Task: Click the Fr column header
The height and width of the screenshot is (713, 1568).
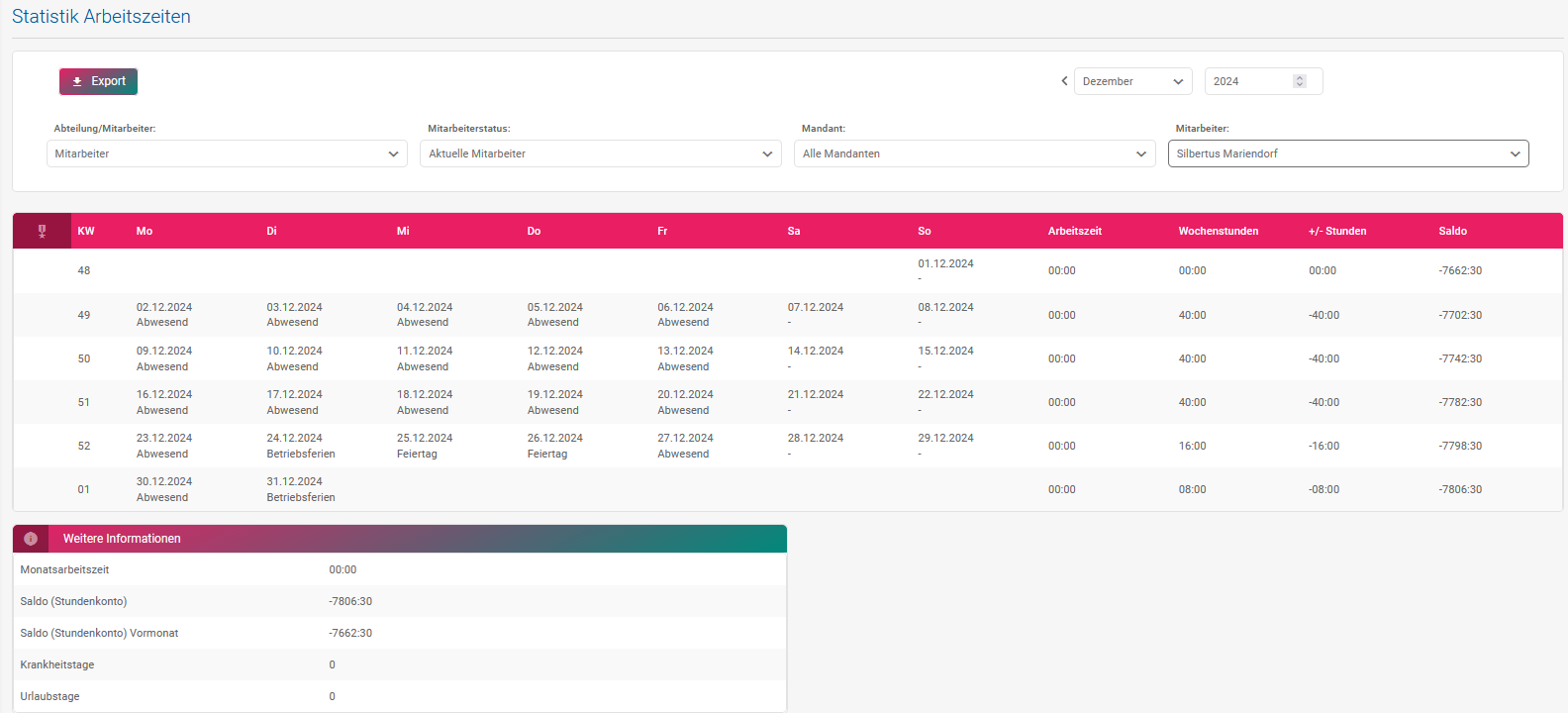Action: click(662, 231)
